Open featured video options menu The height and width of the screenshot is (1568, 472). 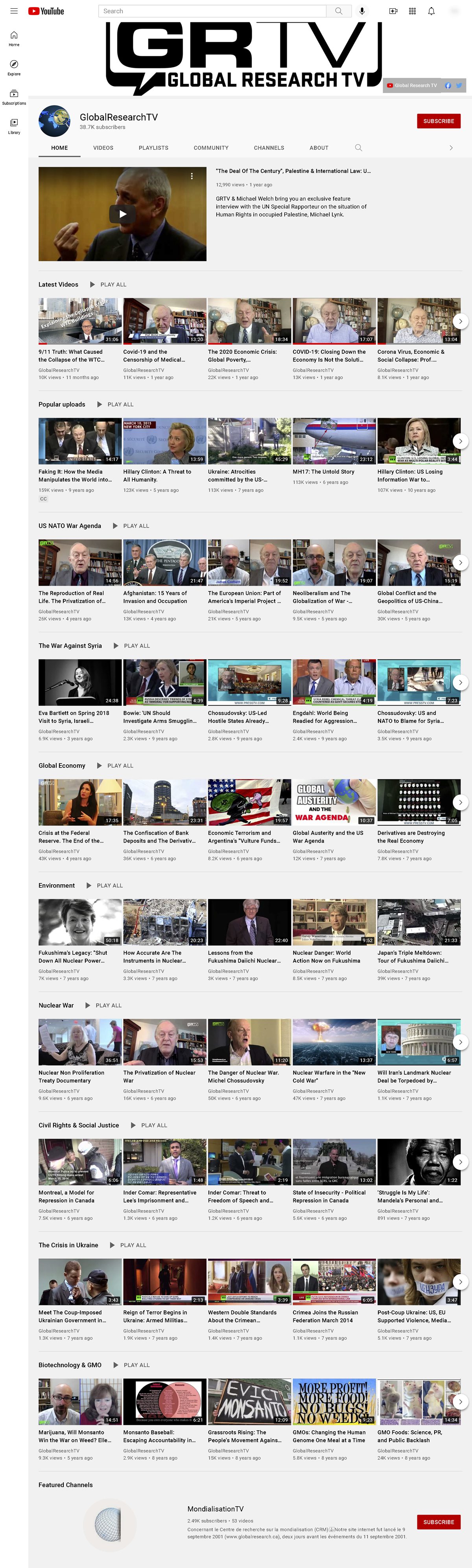pos(192,176)
